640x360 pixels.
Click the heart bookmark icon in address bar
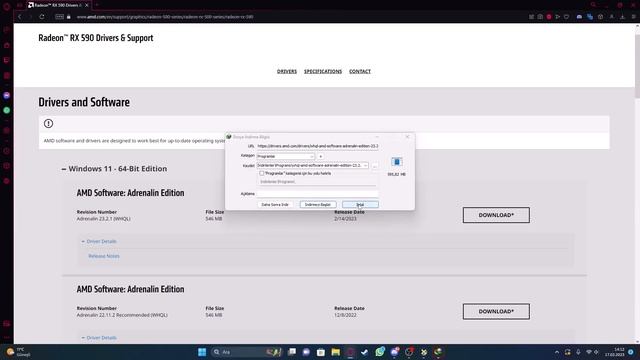(567, 17)
